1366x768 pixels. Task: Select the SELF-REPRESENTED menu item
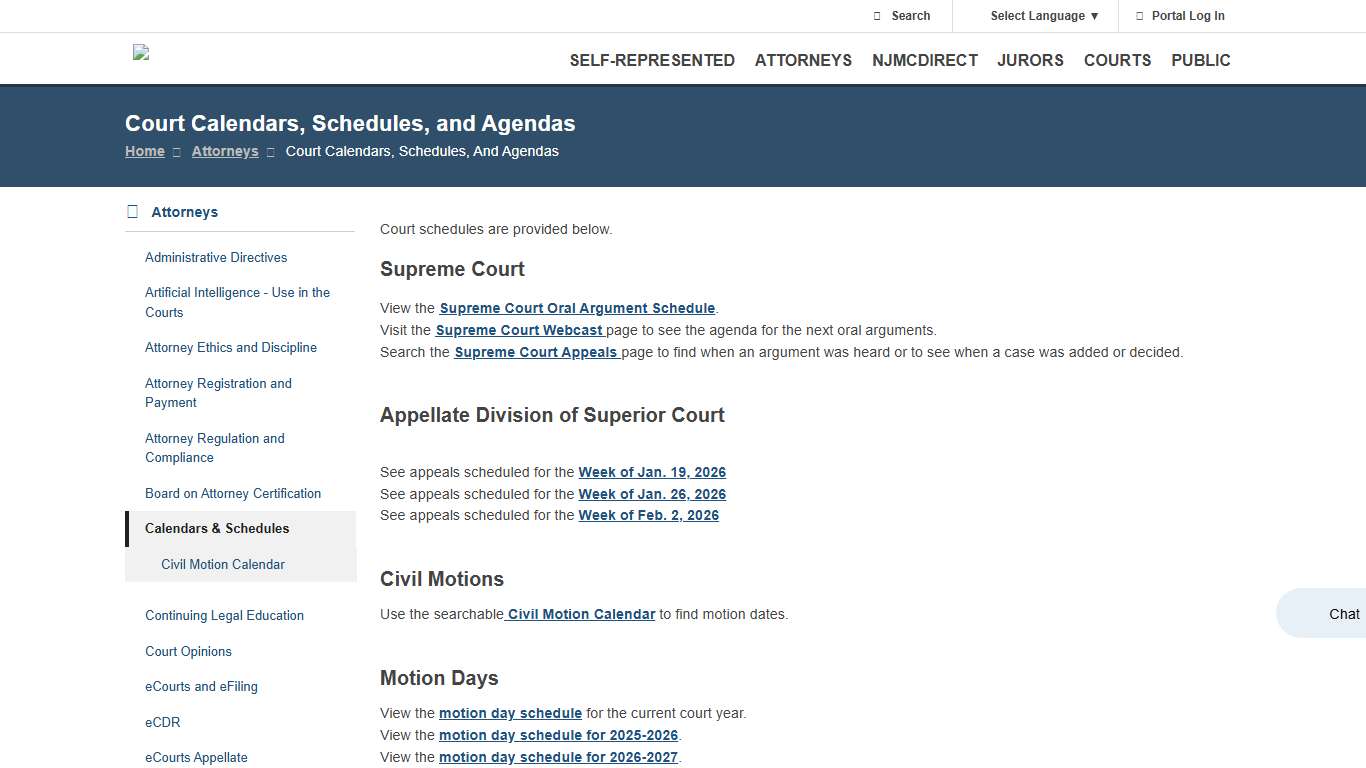click(652, 60)
